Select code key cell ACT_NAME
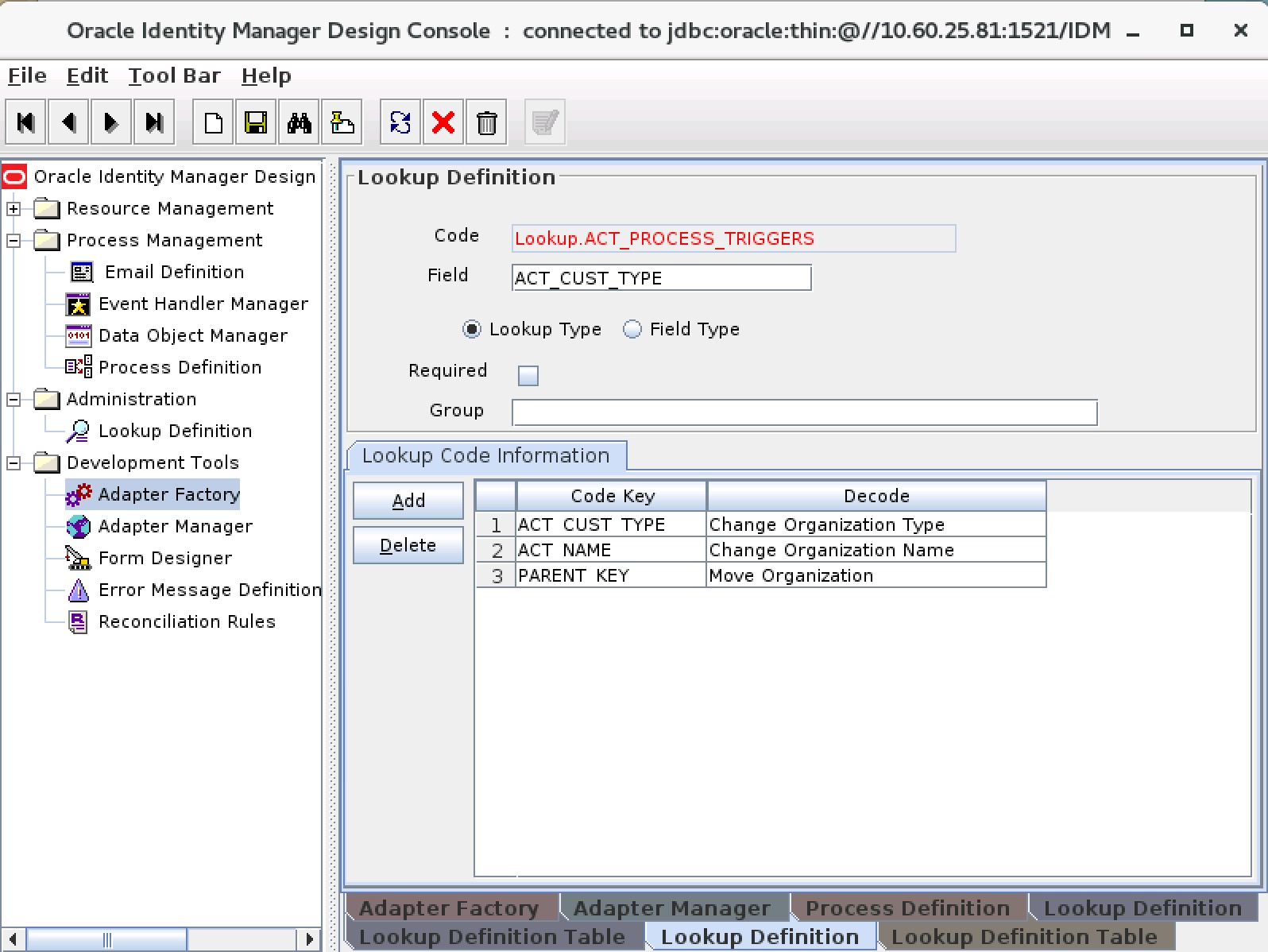The image size is (1268, 952). [x=612, y=550]
